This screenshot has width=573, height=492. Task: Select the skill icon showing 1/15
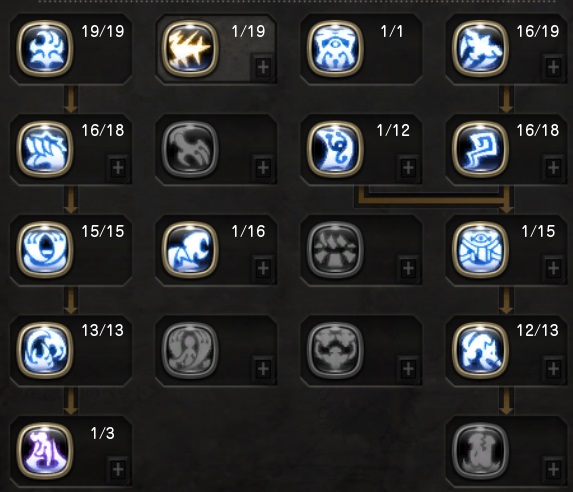tap(480, 249)
